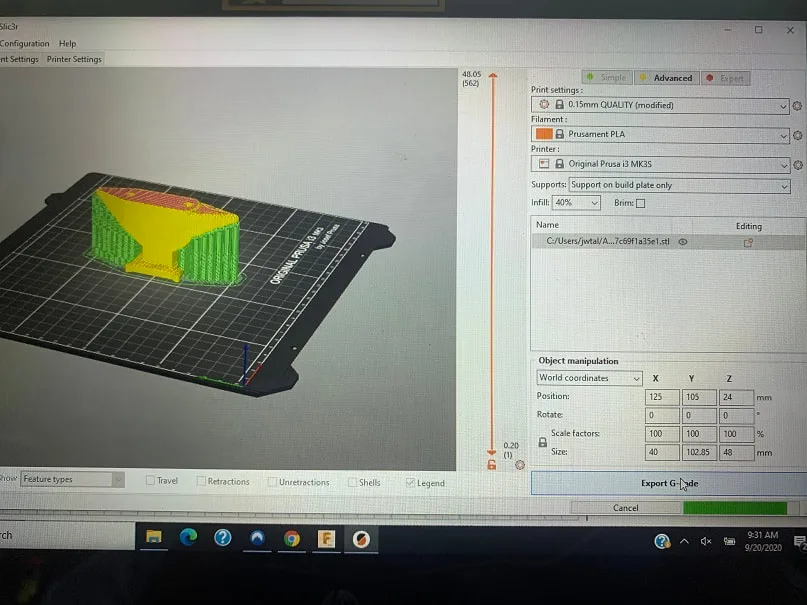Toggle the Legend checkbox

[x=410, y=483]
